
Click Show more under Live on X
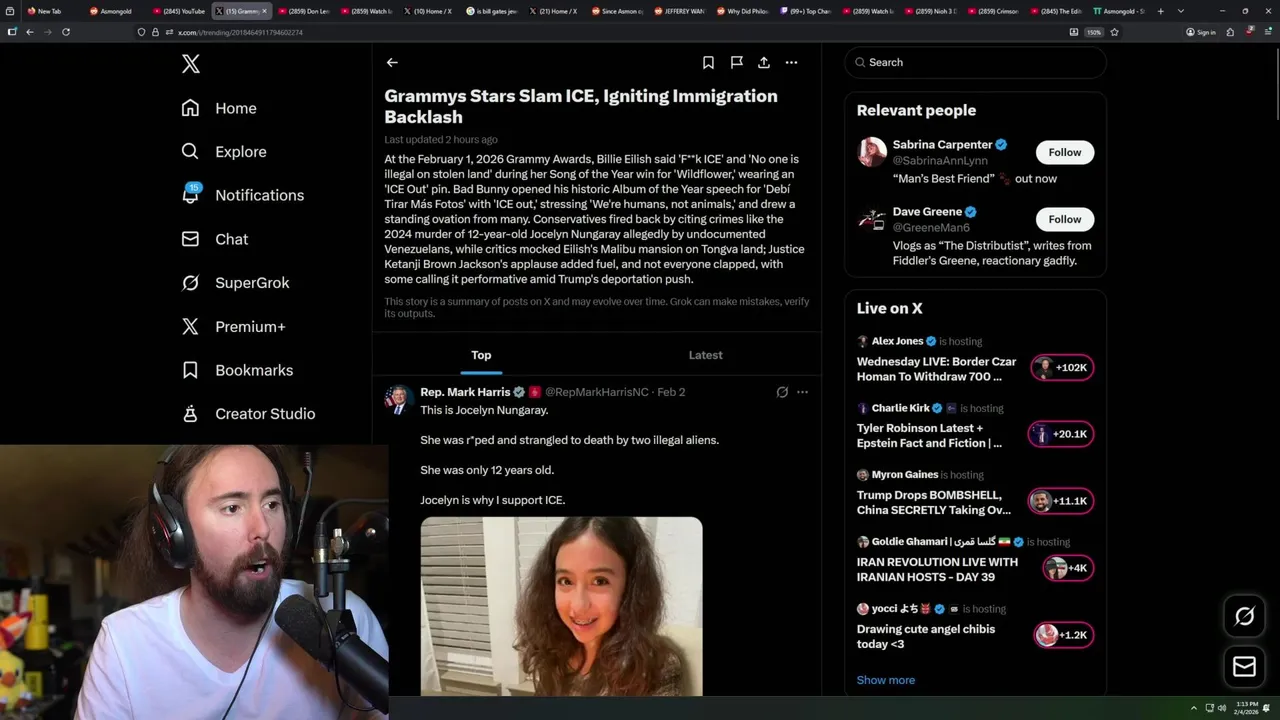(886, 680)
